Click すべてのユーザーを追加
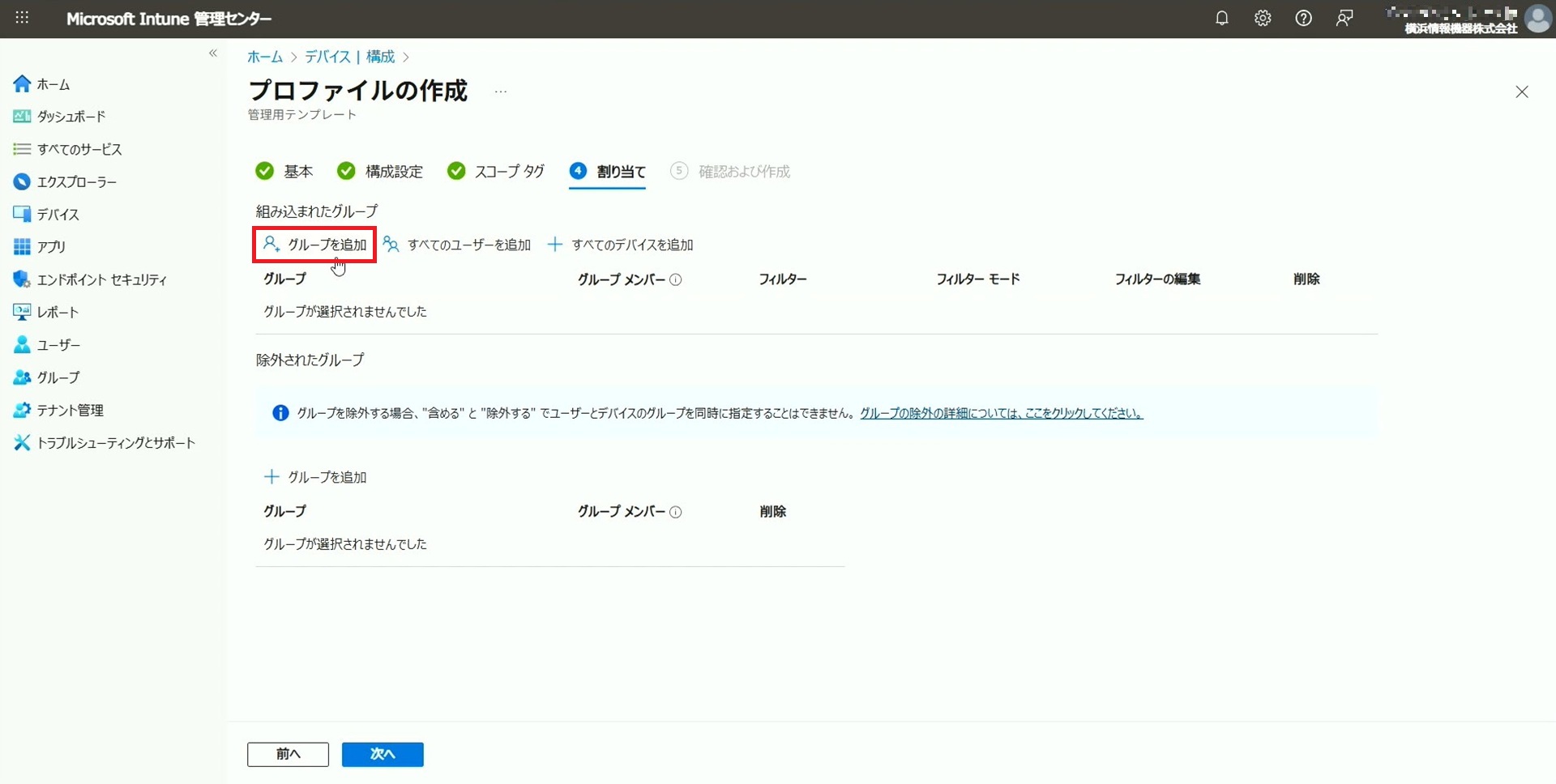The image size is (1556, 784). pos(458,245)
